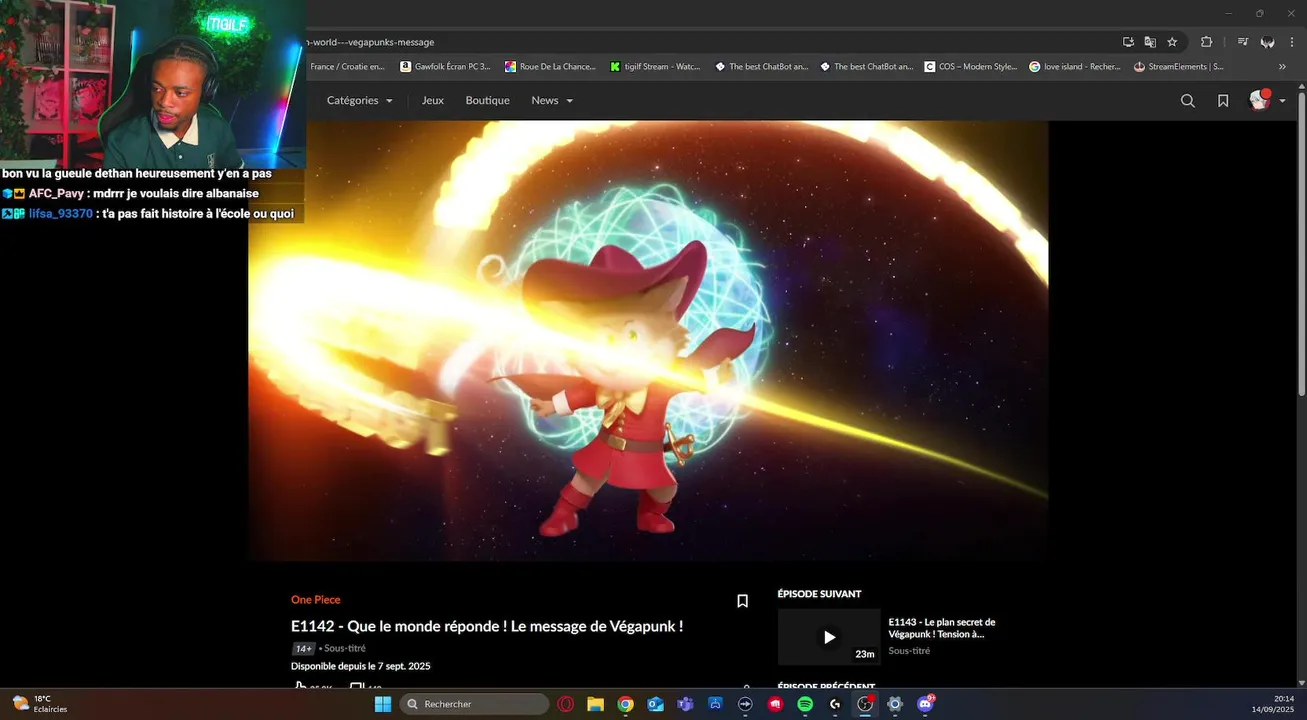Open the Settings gear from the taskbar
This screenshot has height=720, width=1307.
tap(895, 704)
